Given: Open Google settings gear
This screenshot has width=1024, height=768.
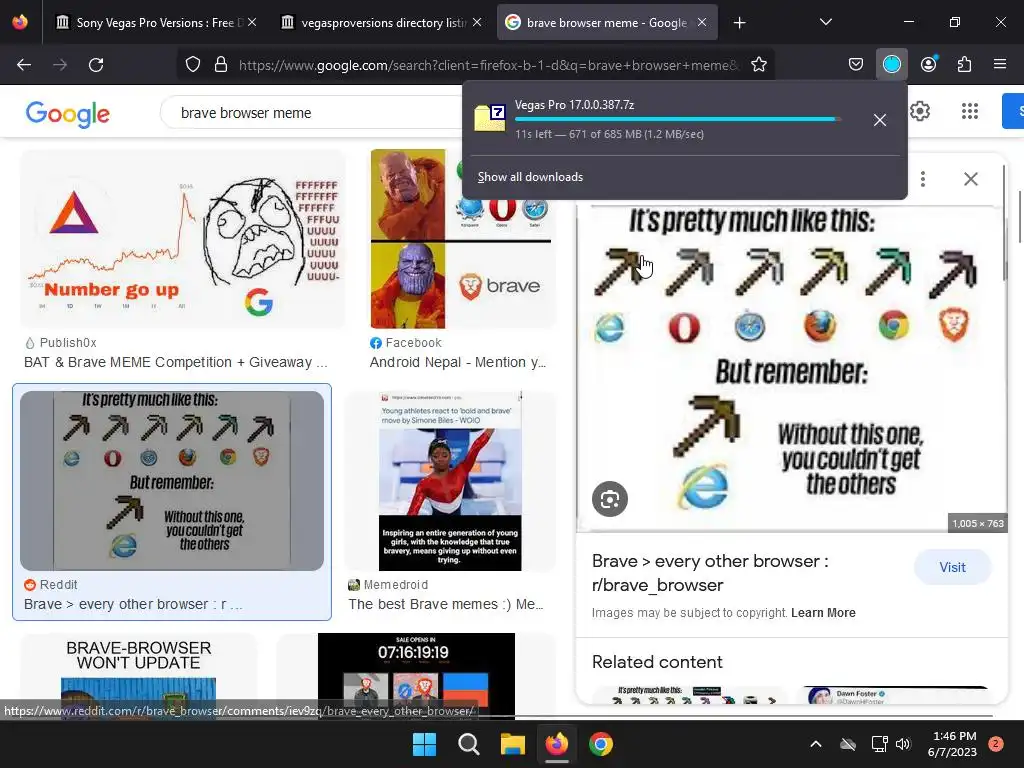Looking at the screenshot, I should point(920,111).
